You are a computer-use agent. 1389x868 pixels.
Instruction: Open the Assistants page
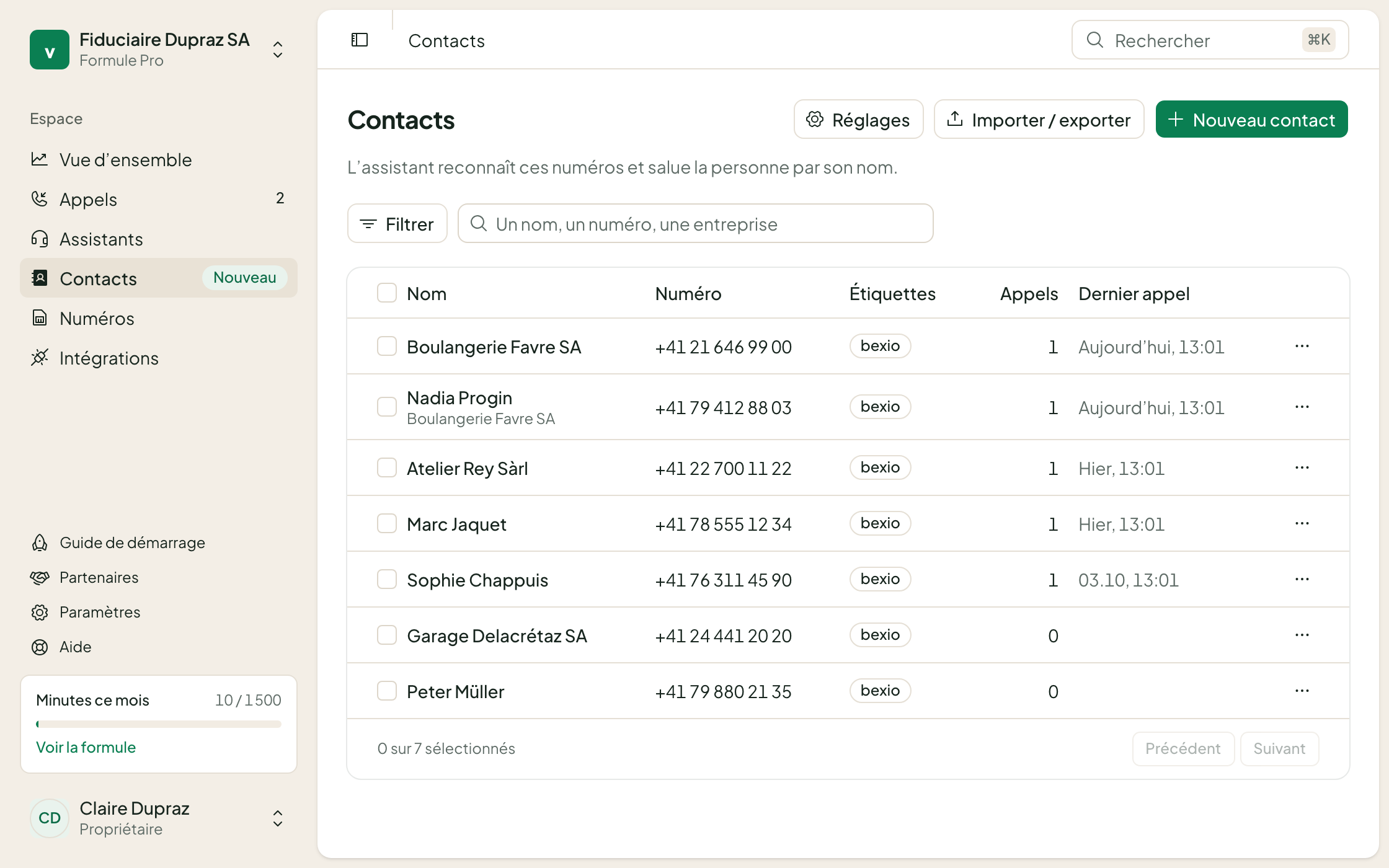(x=159, y=239)
